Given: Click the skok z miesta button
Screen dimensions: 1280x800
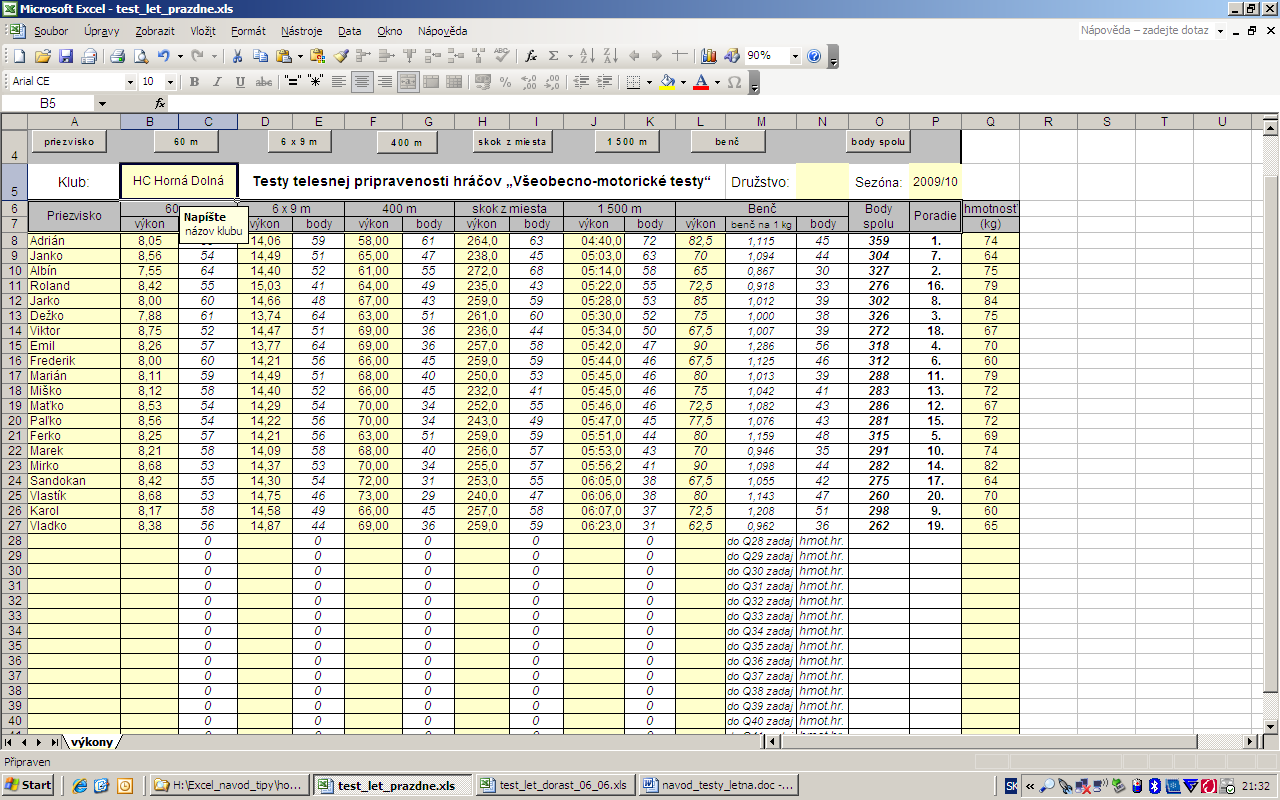Looking at the screenshot, I should coord(513,142).
